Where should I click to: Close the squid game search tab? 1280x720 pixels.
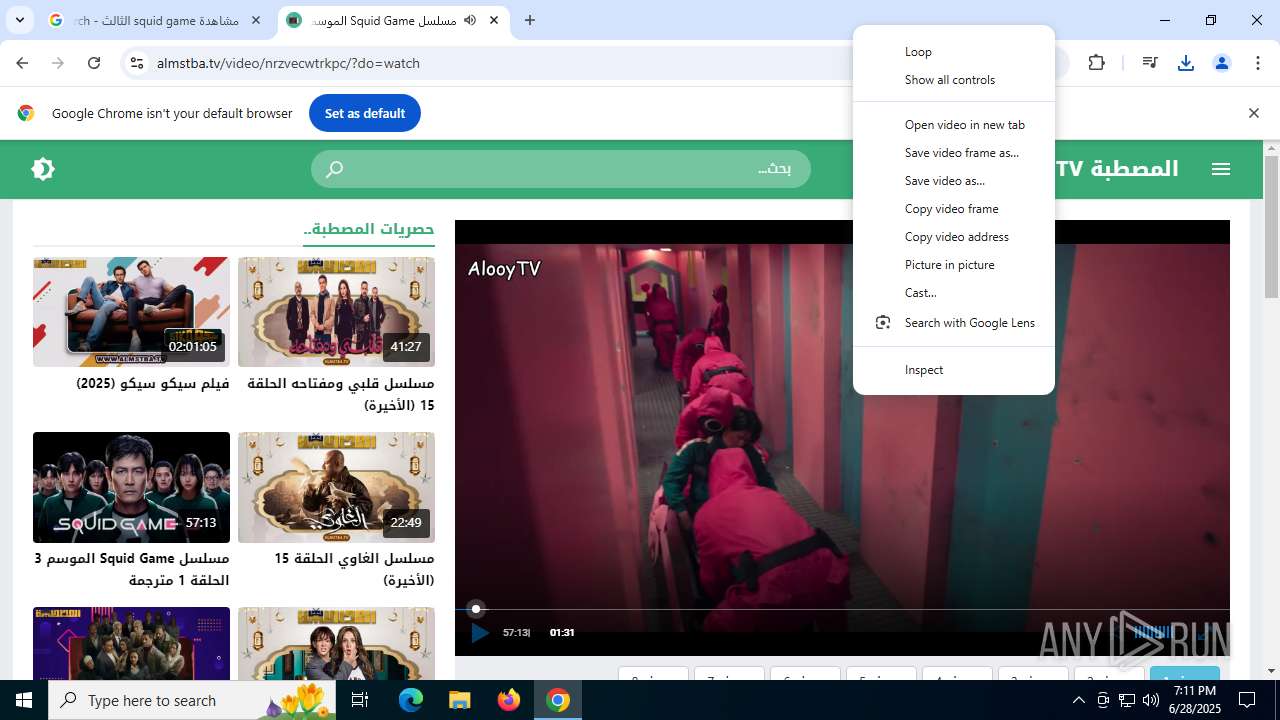point(257,20)
